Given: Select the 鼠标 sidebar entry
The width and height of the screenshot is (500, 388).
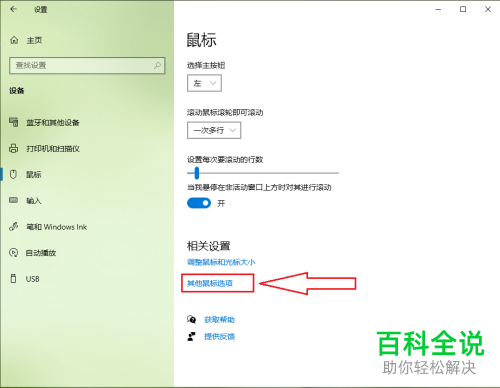Looking at the screenshot, I should (x=34, y=175).
